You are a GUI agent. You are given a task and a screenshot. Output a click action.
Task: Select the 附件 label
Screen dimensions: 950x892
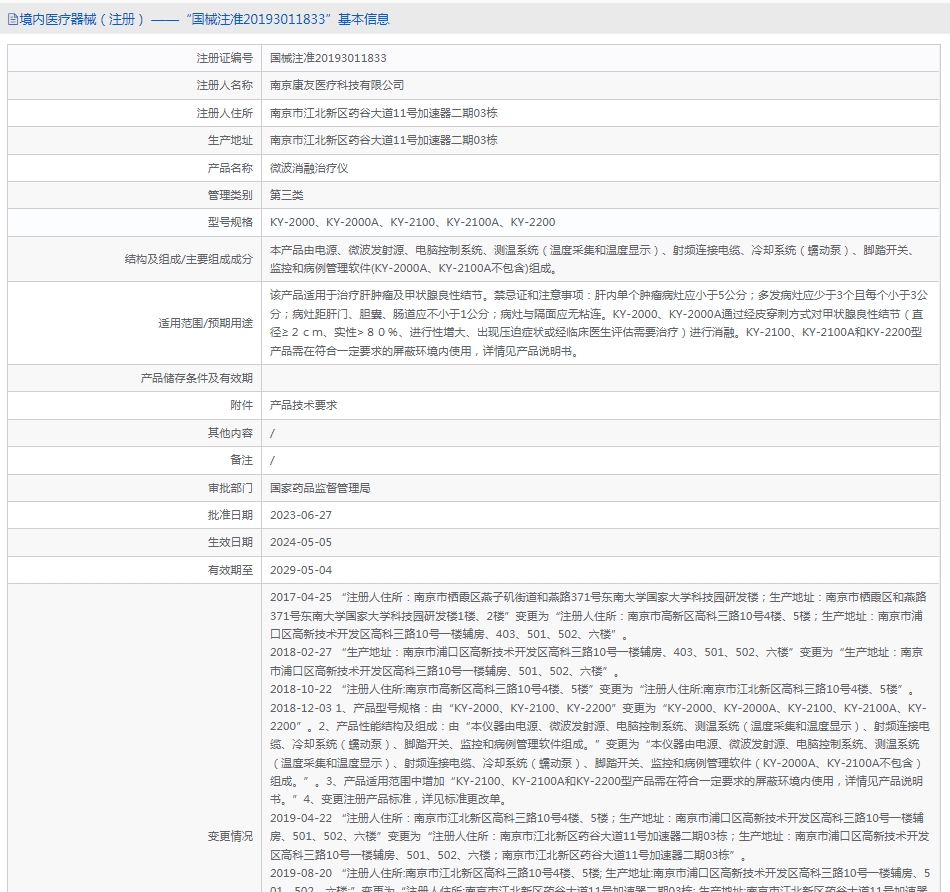point(241,405)
